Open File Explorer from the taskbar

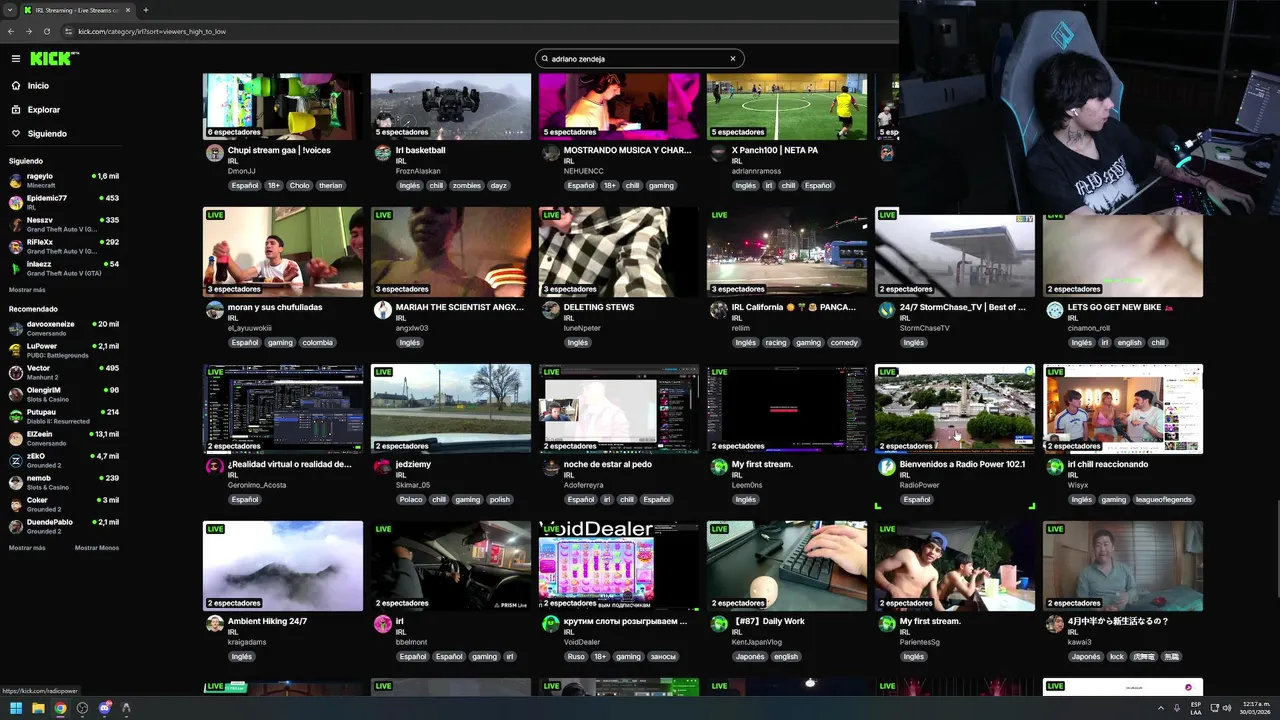pos(38,708)
